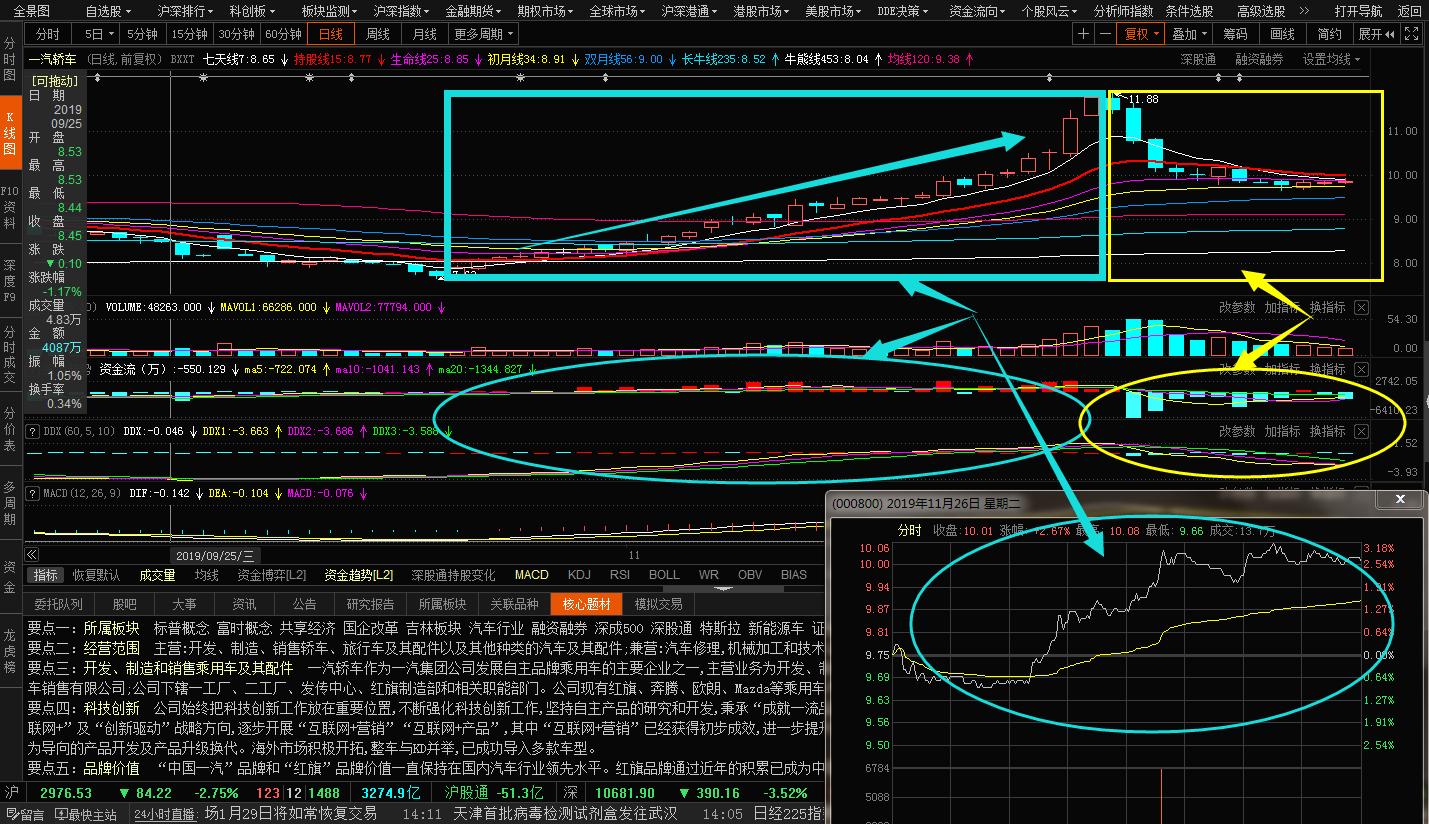
Task: Open the 设置均线 dropdown
Action: coord(1332,59)
